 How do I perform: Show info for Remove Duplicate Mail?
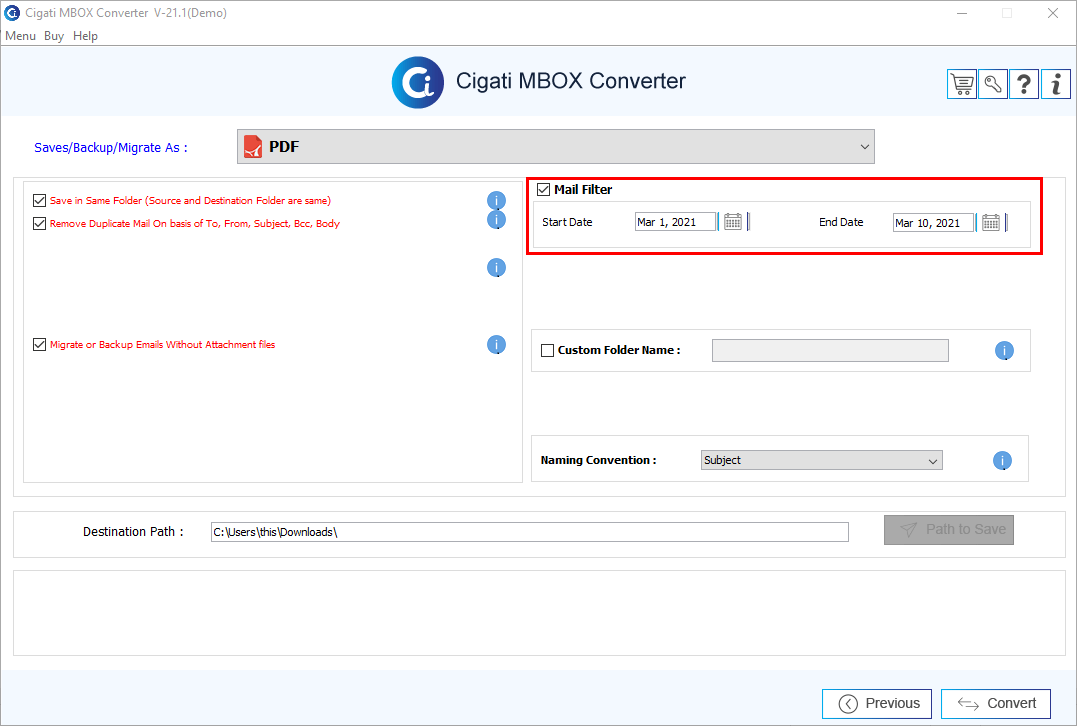pyautogui.click(x=497, y=220)
